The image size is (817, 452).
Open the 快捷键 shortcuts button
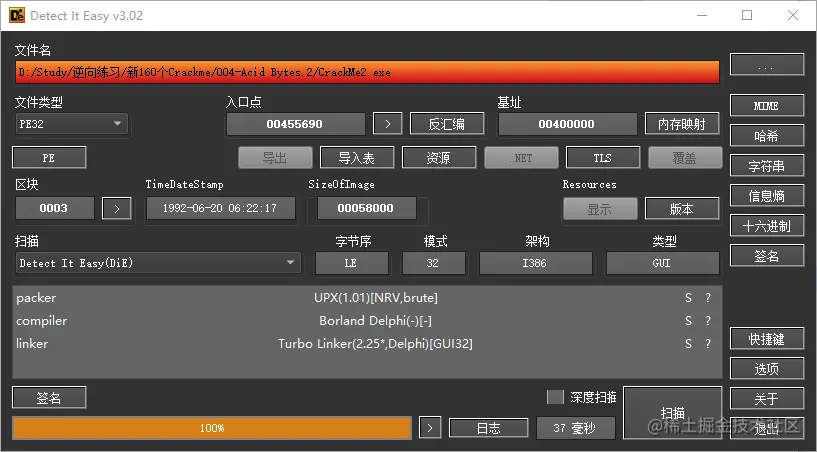(x=767, y=339)
